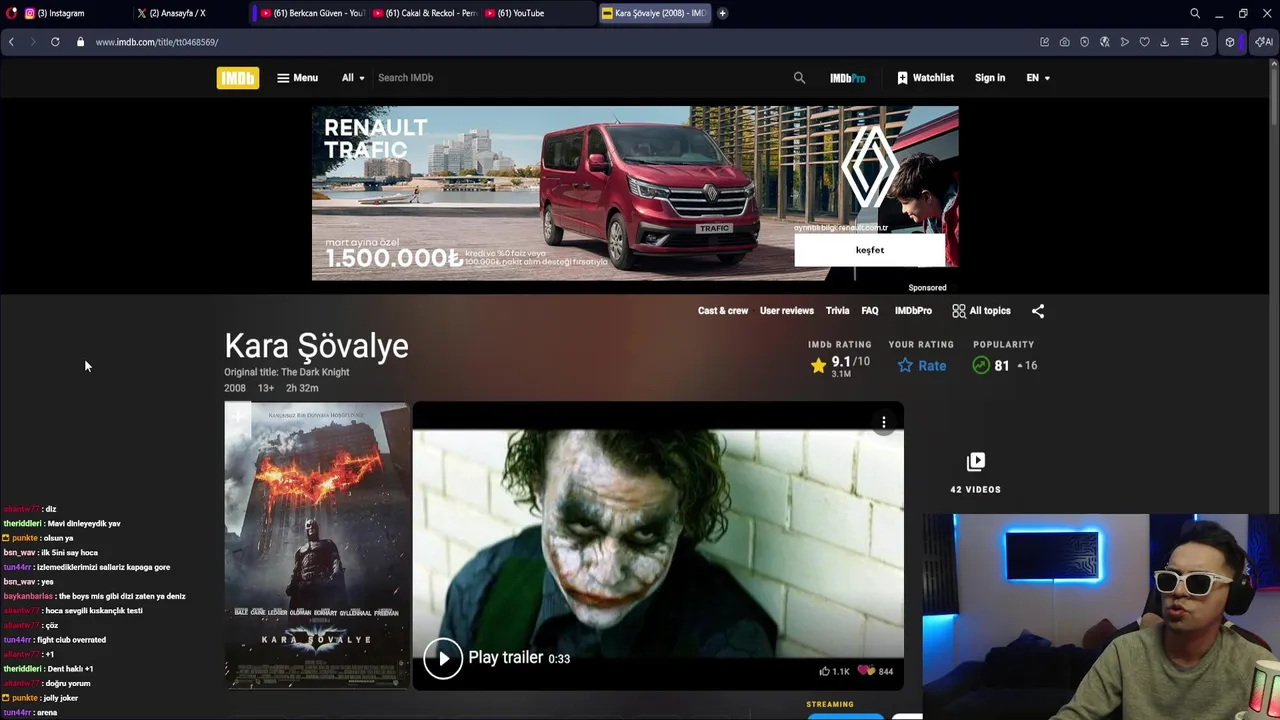Click the page edit/note icon in toolbar

[x=1044, y=42]
